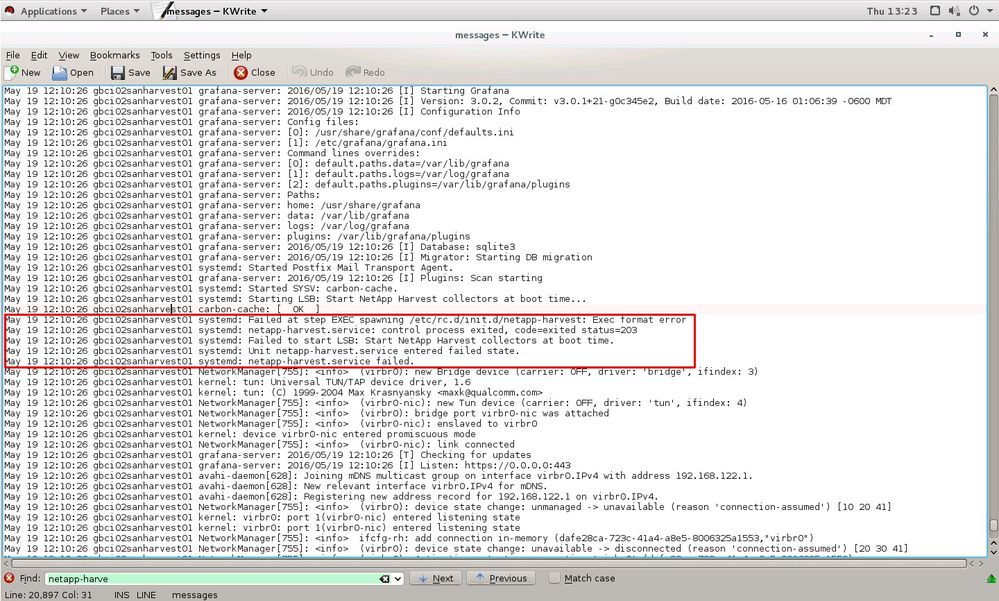Click the line 'Database: sqlite3'
This screenshot has height=601, width=999.
259,247
